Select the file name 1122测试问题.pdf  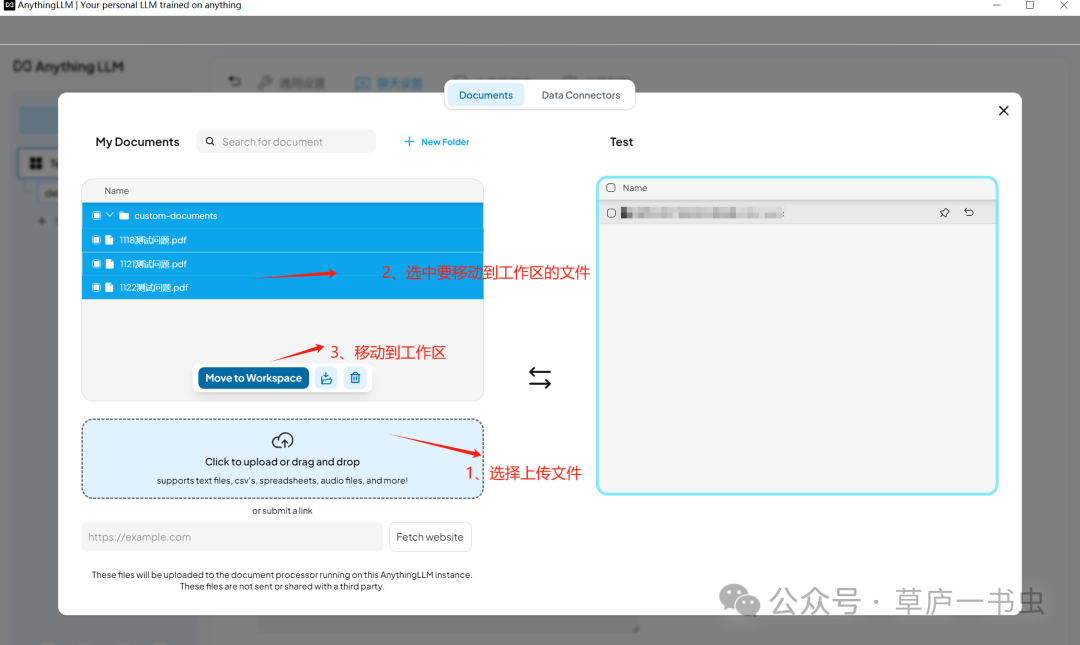pyautogui.click(x=154, y=287)
